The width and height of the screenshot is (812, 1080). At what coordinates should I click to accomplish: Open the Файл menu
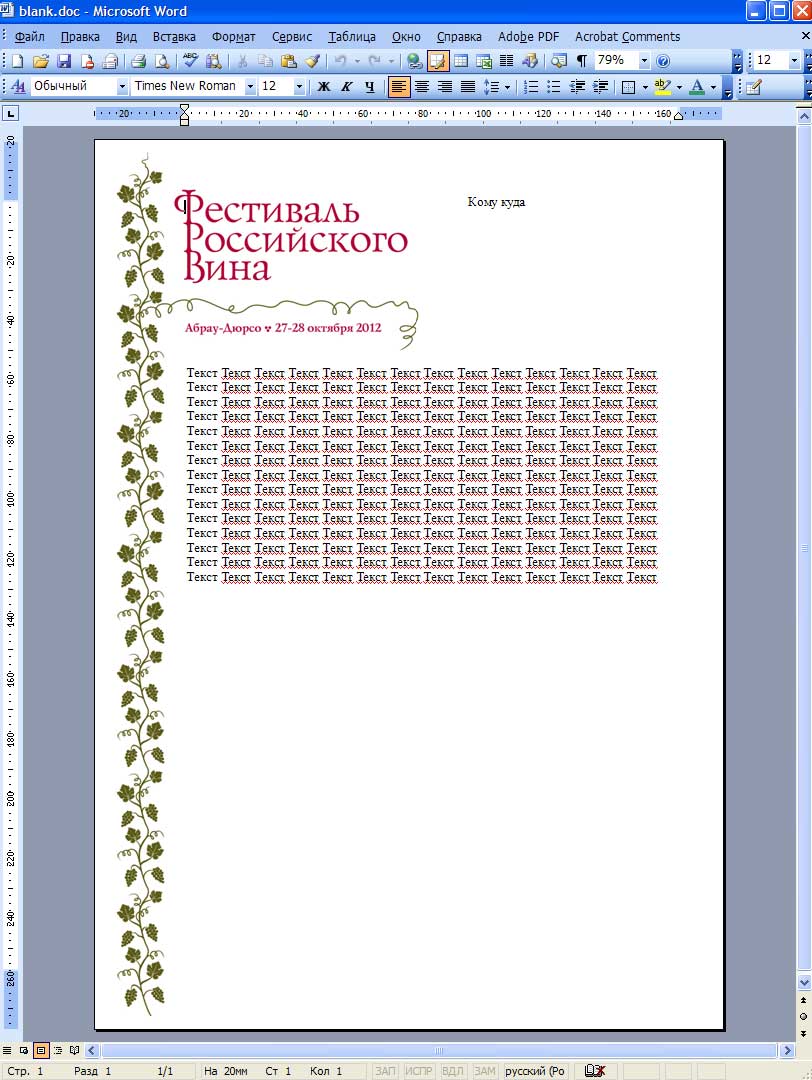[30, 37]
